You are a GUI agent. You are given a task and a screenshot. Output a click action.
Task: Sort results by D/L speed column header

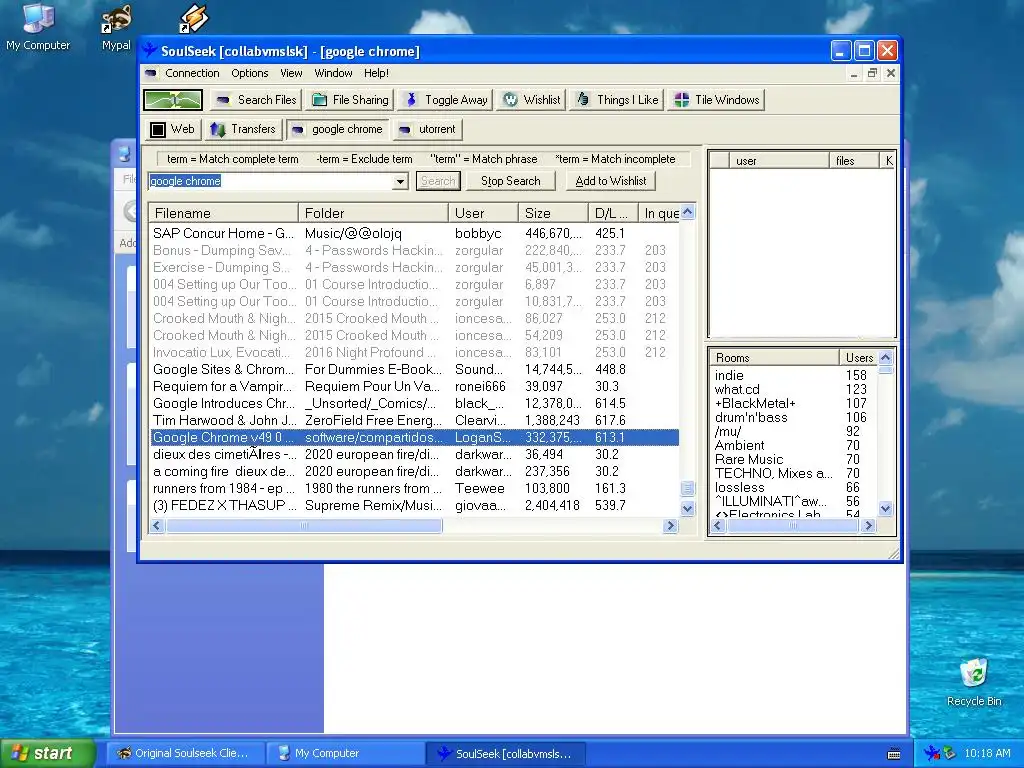tap(613, 213)
